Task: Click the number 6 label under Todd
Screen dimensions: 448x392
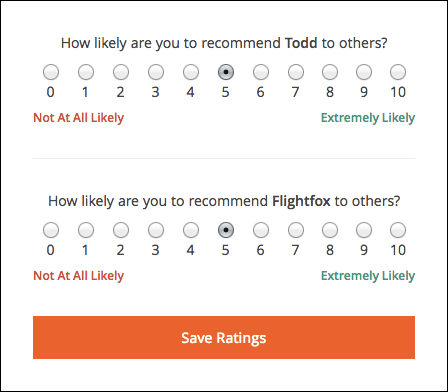Action: pyautogui.click(x=261, y=92)
